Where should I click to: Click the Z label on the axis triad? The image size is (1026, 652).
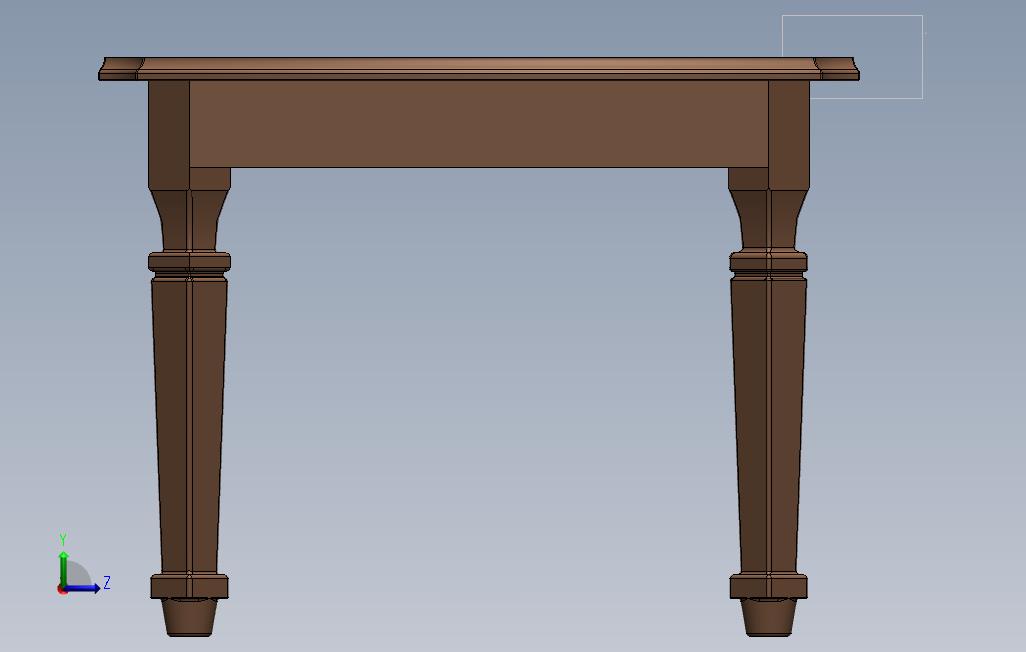click(107, 582)
